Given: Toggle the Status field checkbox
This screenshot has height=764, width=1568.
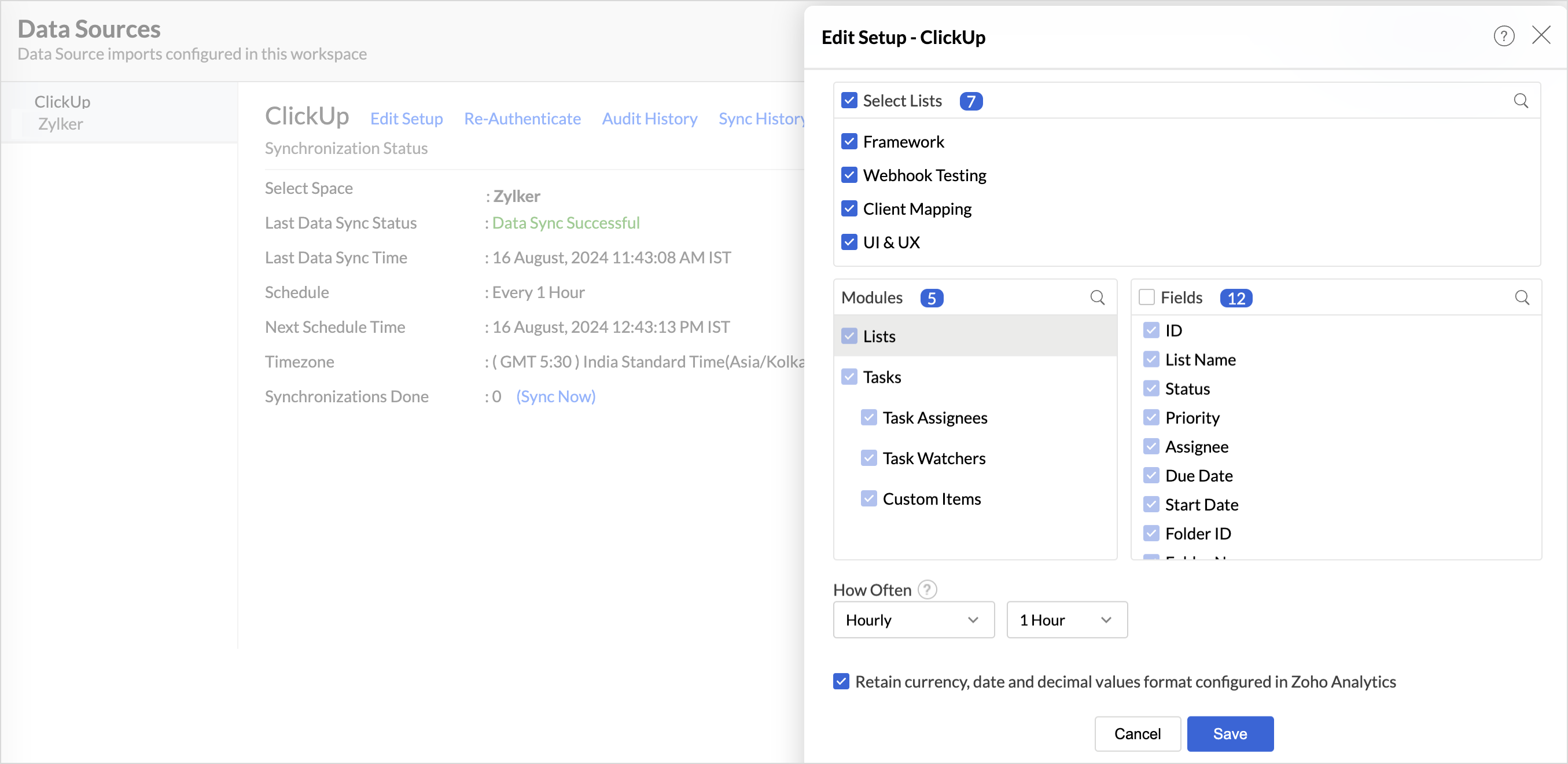Looking at the screenshot, I should (x=1151, y=388).
